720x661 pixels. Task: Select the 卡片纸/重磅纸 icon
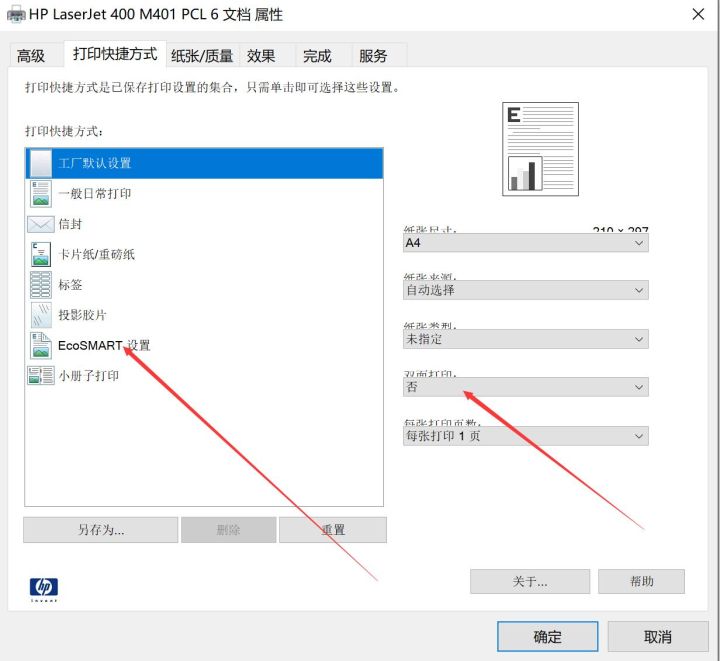[41, 254]
